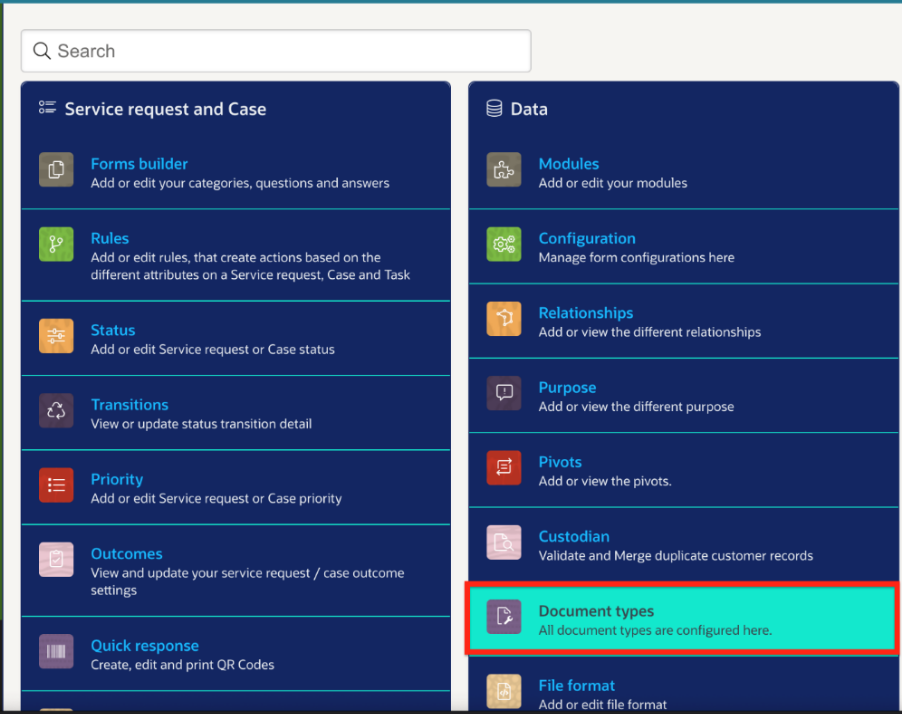
Task: Click the red Pivots icon
Action: 504,467
